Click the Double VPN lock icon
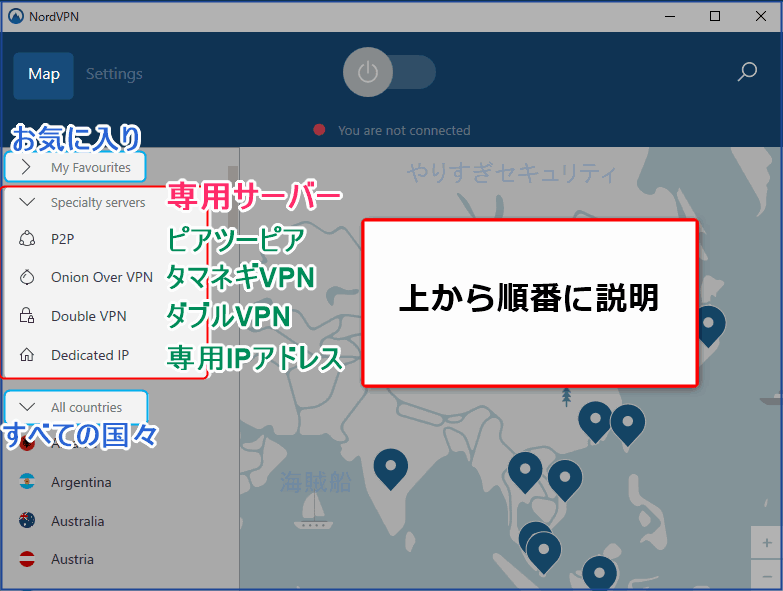Screen dimensions: 783x591 point(27,316)
